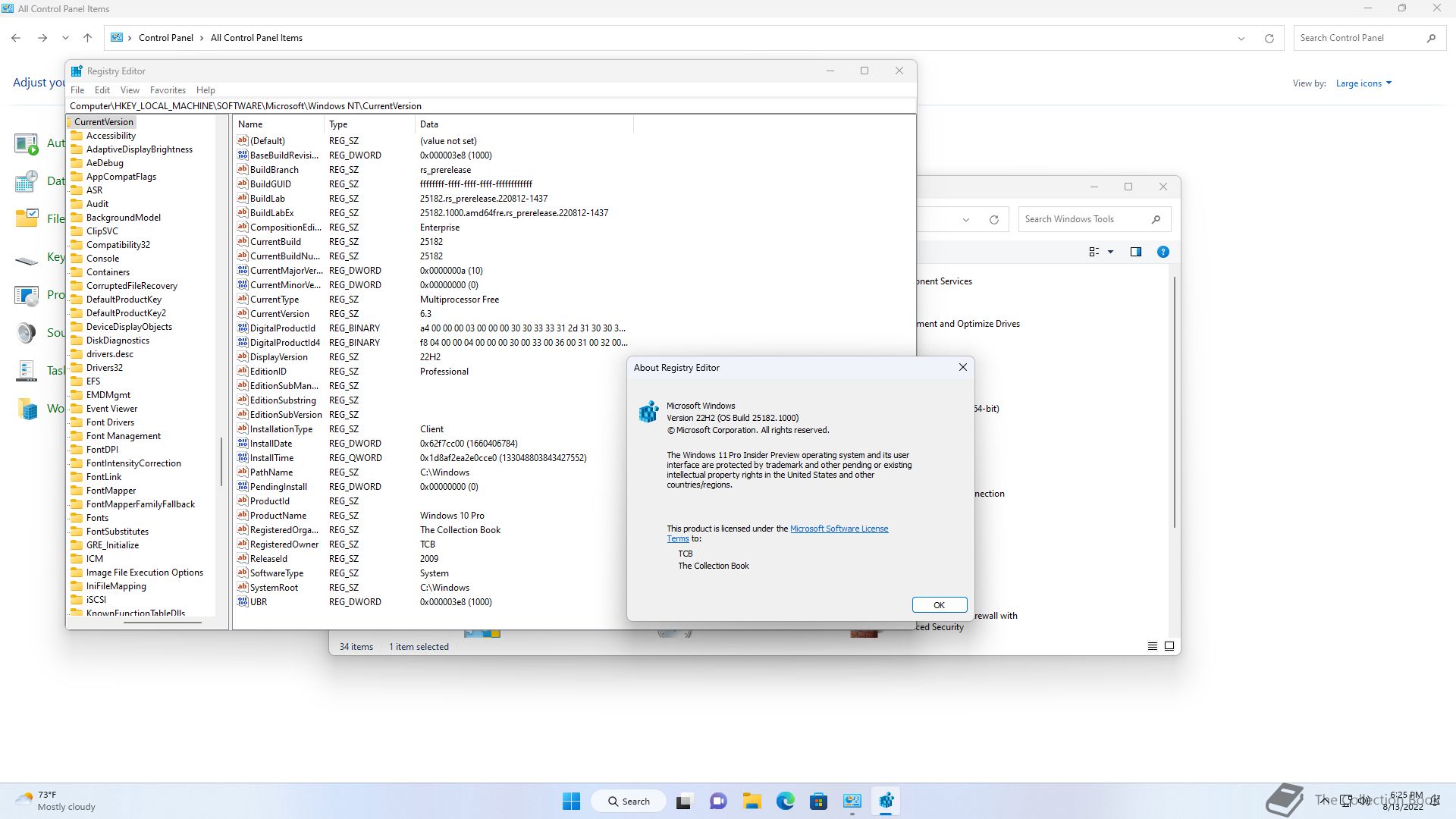1456x819 pixels.
Task: Open the Help menu in Registry Editor
Action: tap(206, 89)
